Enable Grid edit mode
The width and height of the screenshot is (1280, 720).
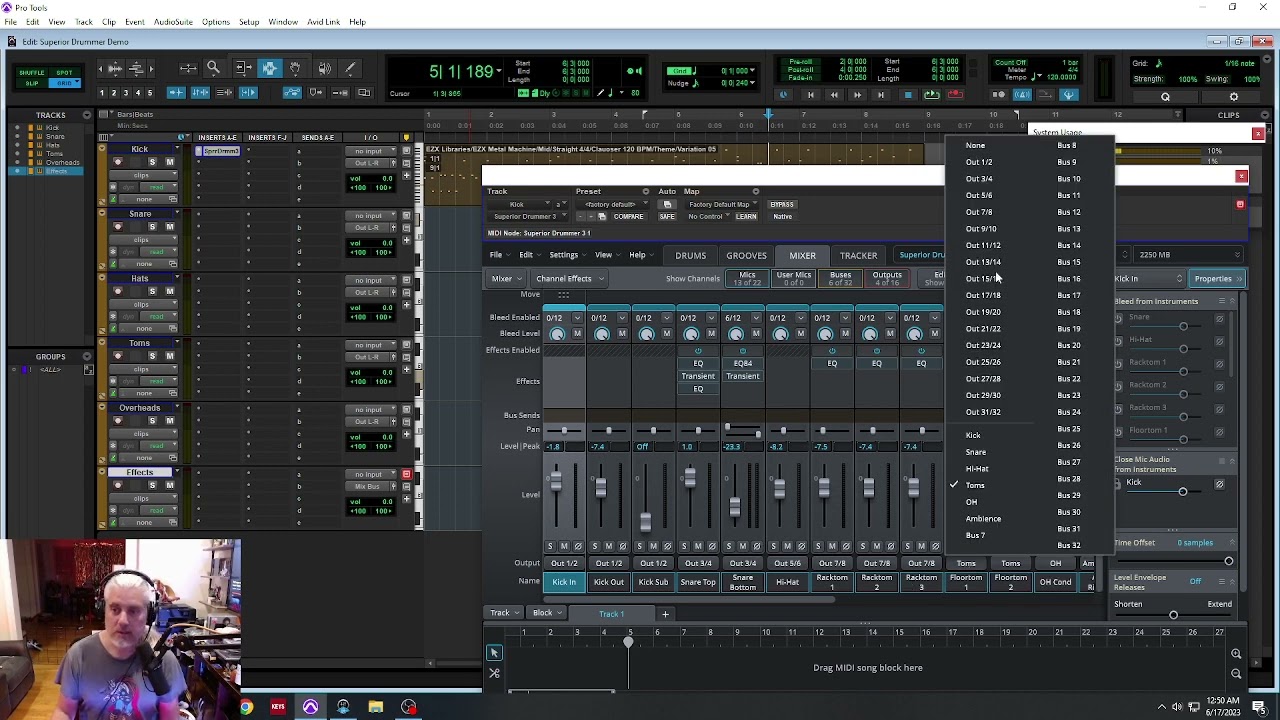click(65, 83)
